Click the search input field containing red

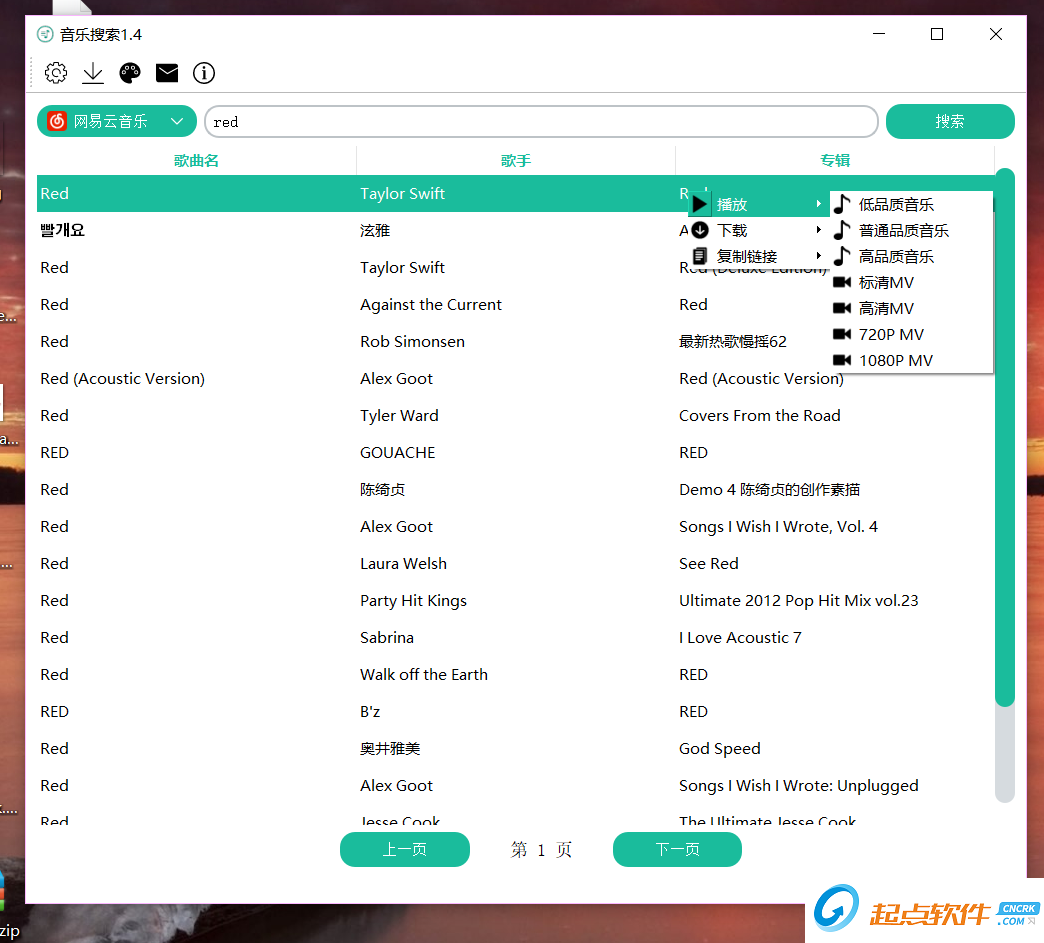coord(541,122)
